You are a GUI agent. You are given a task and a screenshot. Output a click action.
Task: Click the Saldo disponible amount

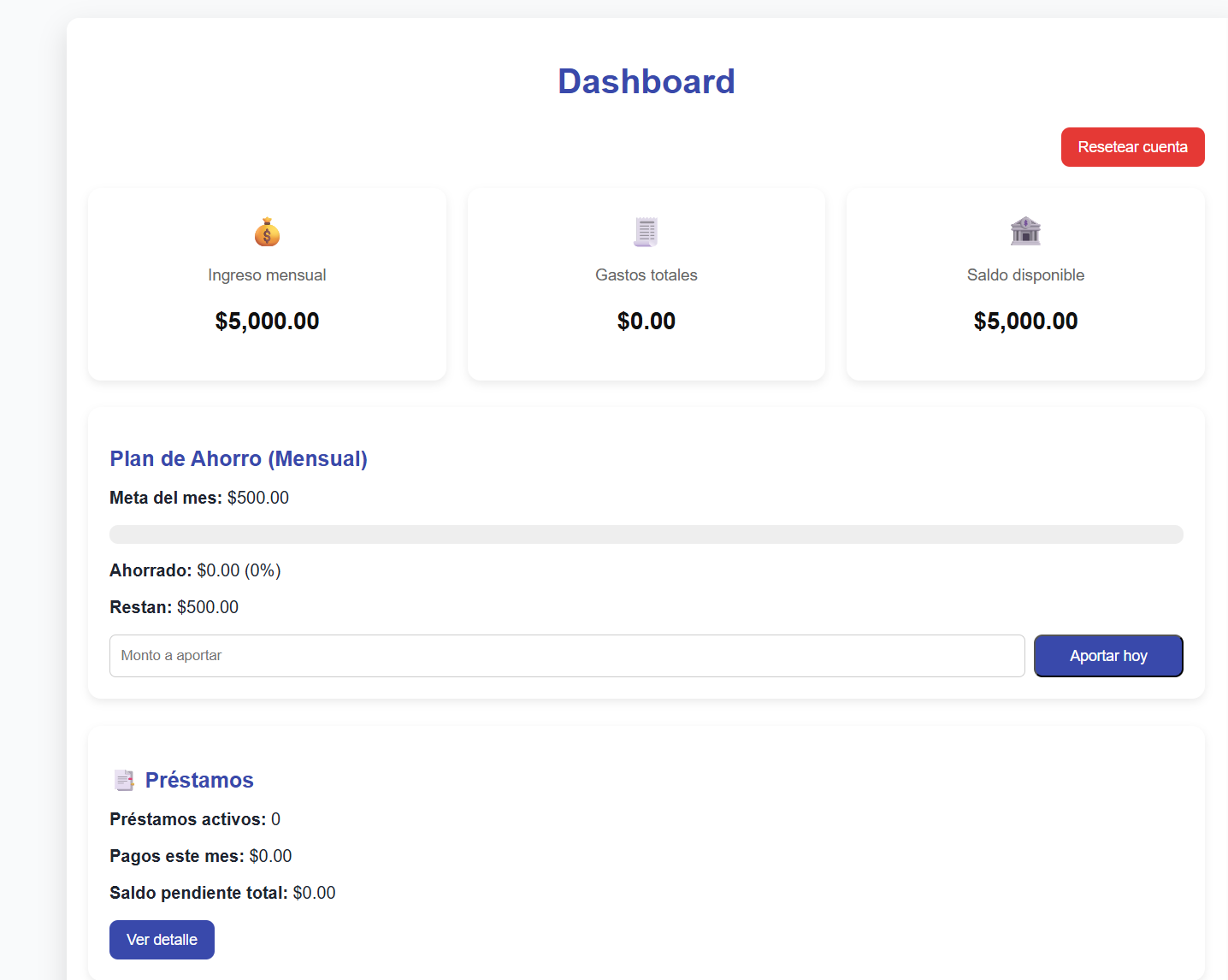point(1025,322)
